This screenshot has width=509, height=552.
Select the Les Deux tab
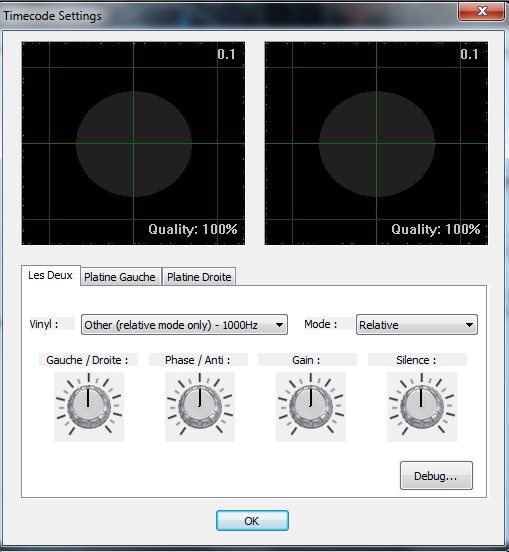(x=51, y=275)
